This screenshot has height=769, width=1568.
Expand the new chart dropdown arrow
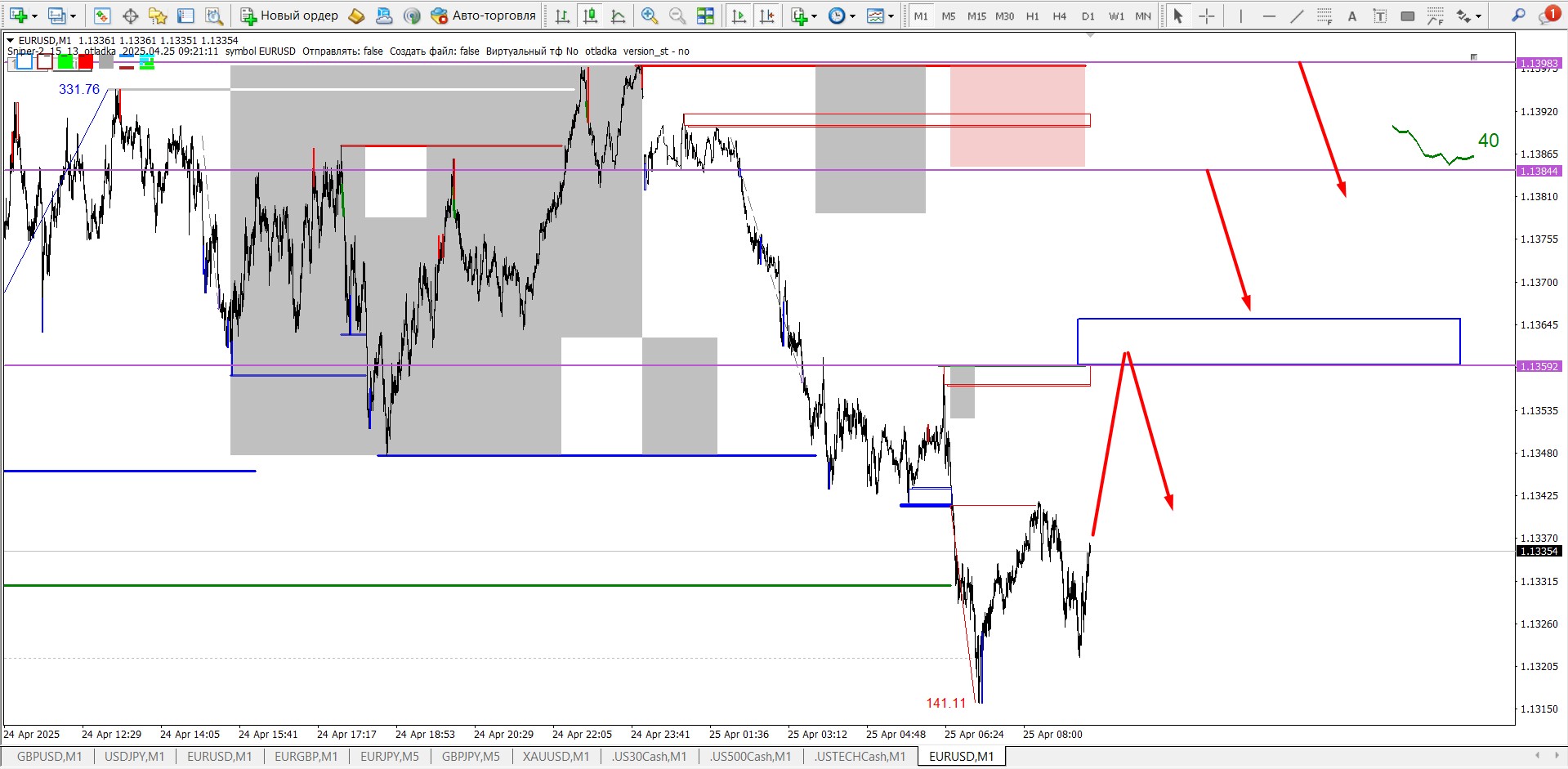click(x=34, y=16)
